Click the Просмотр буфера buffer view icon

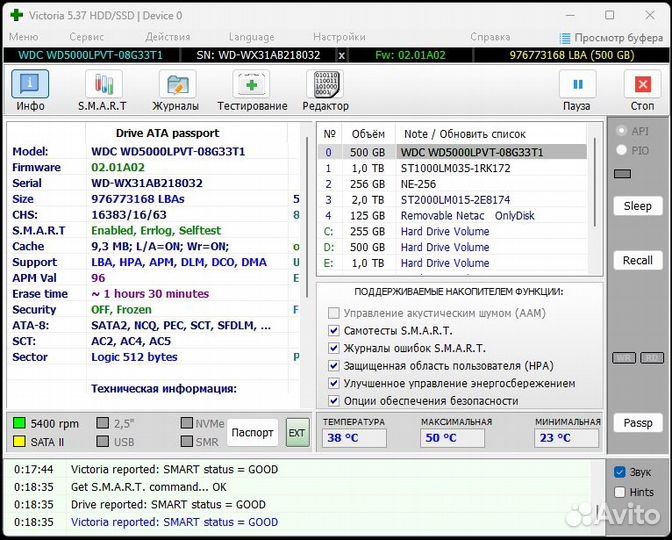click(x=565, y=38)
